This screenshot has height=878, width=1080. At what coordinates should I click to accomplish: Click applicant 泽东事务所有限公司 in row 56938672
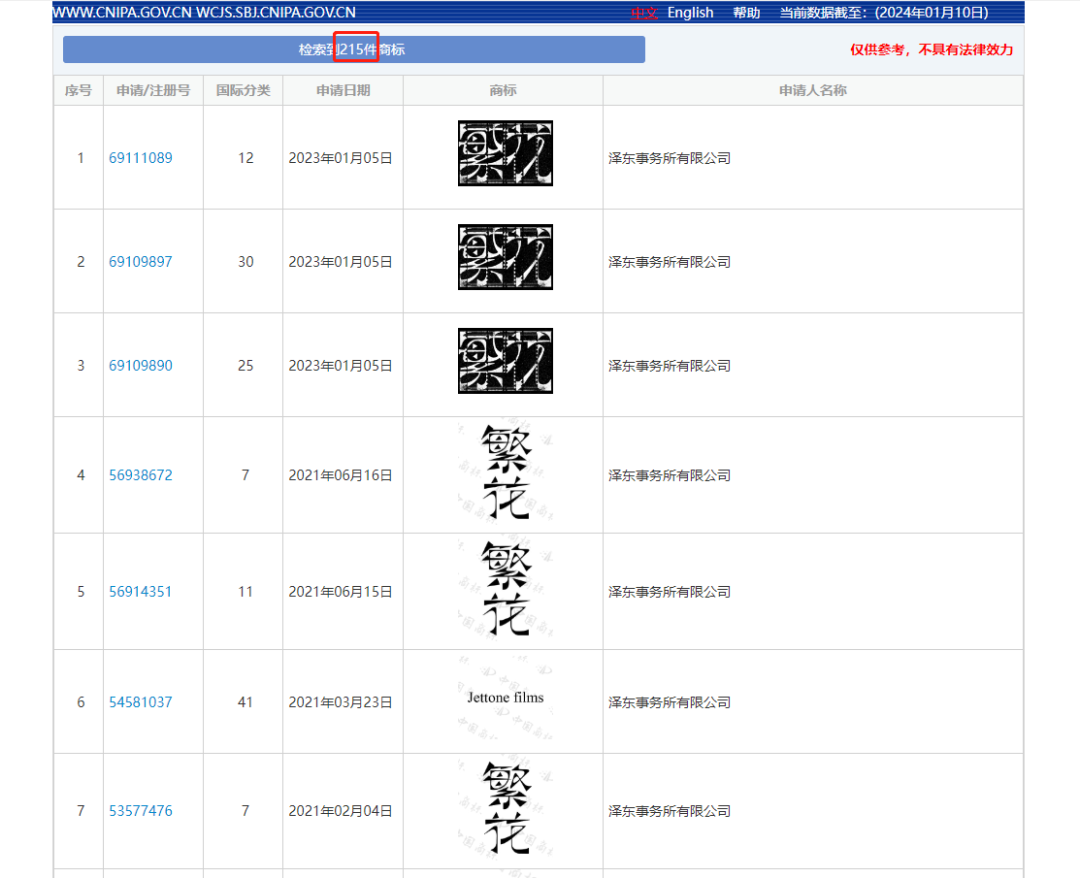point(669,475)
